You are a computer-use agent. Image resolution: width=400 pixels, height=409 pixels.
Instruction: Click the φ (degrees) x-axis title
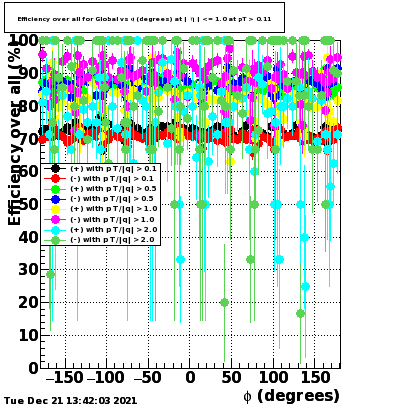point(292,396)
